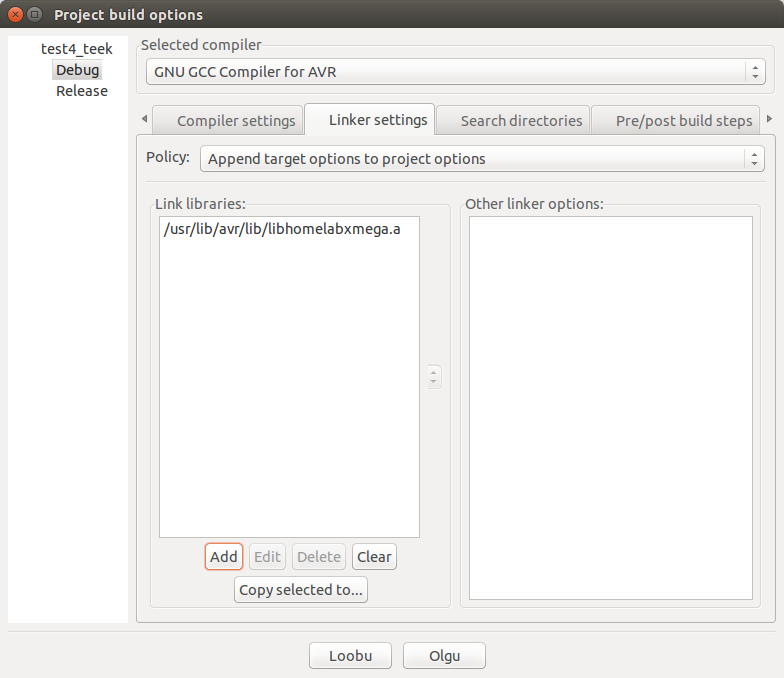The image size is (784, 678).
Task: Close the Project build options window
Action: point(15,15)
